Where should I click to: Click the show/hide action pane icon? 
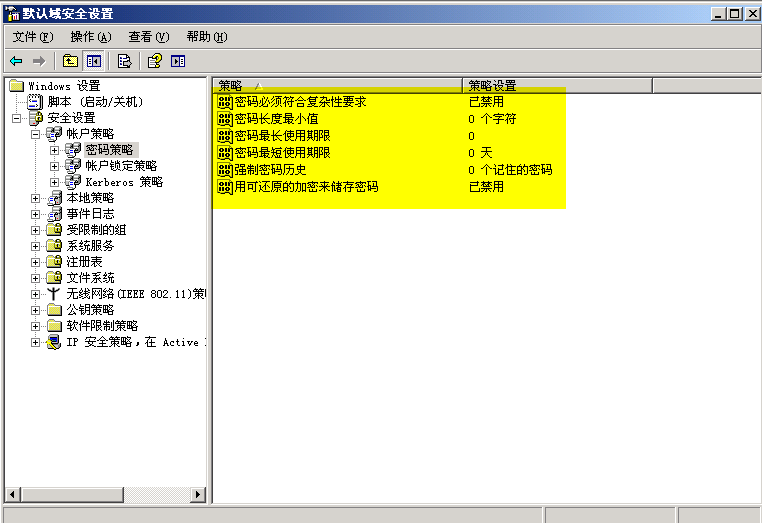click(178, 61)
